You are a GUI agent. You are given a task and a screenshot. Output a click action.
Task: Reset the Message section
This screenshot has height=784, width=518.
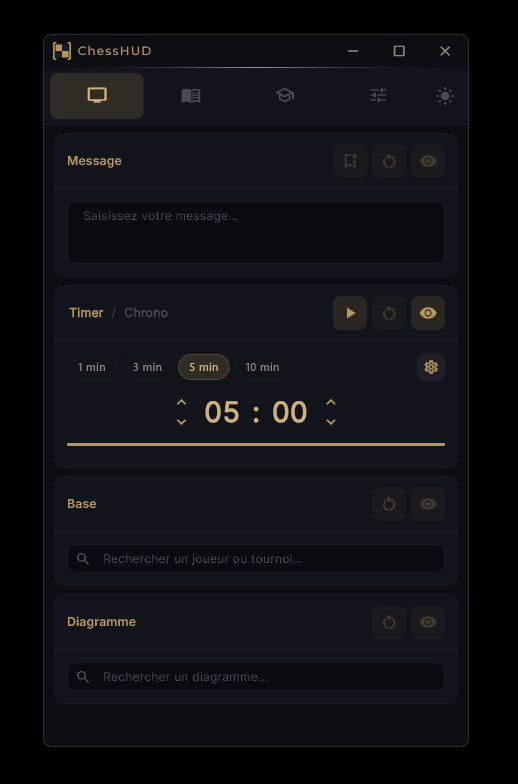point(389,161)
